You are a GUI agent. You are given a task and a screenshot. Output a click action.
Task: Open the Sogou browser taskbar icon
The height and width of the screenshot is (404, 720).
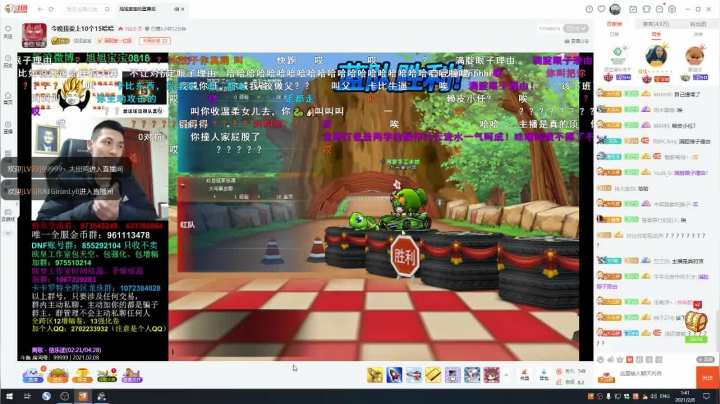pos(46,396)
